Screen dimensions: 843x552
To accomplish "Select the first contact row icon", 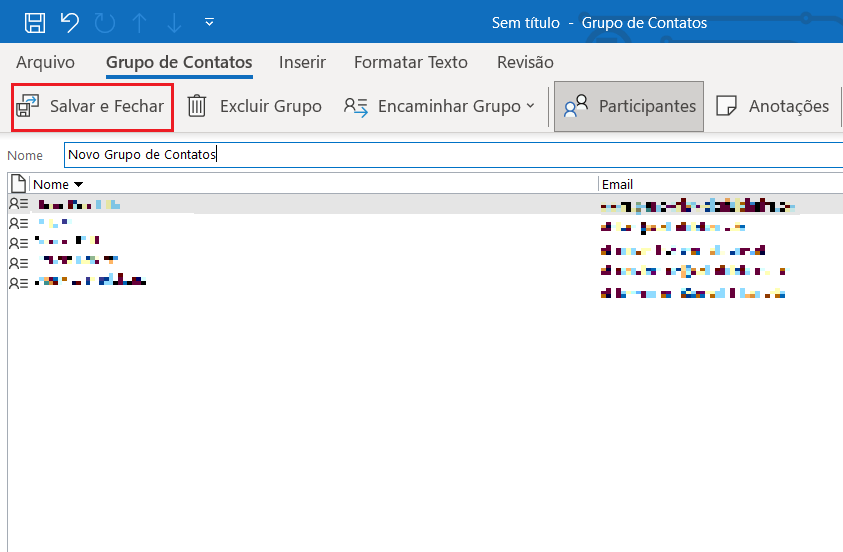I will coord(18,204).
